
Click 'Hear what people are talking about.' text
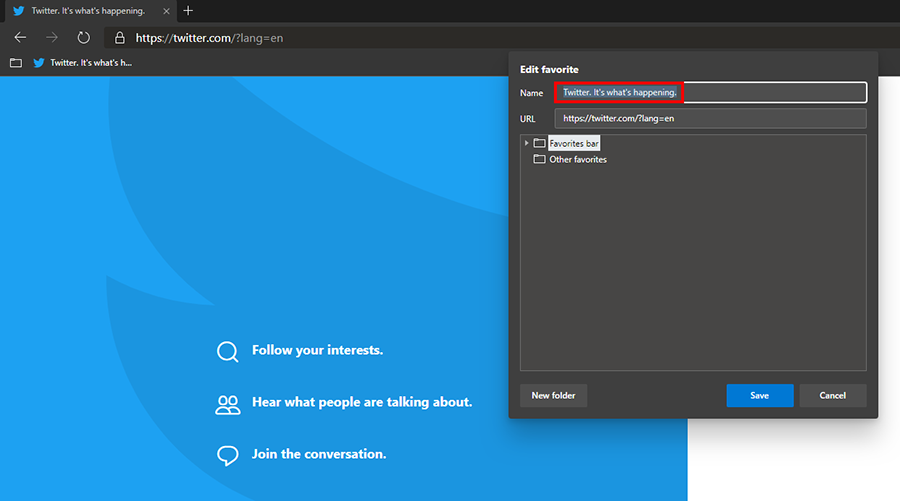coord(362,402)
